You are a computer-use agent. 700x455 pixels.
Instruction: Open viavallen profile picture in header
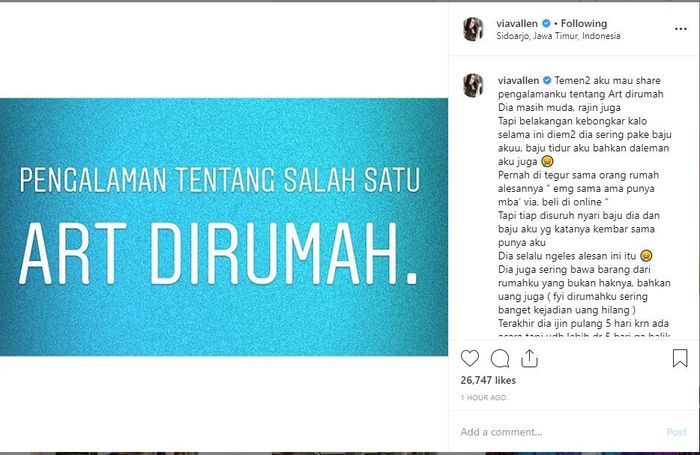tap(473, 29)
